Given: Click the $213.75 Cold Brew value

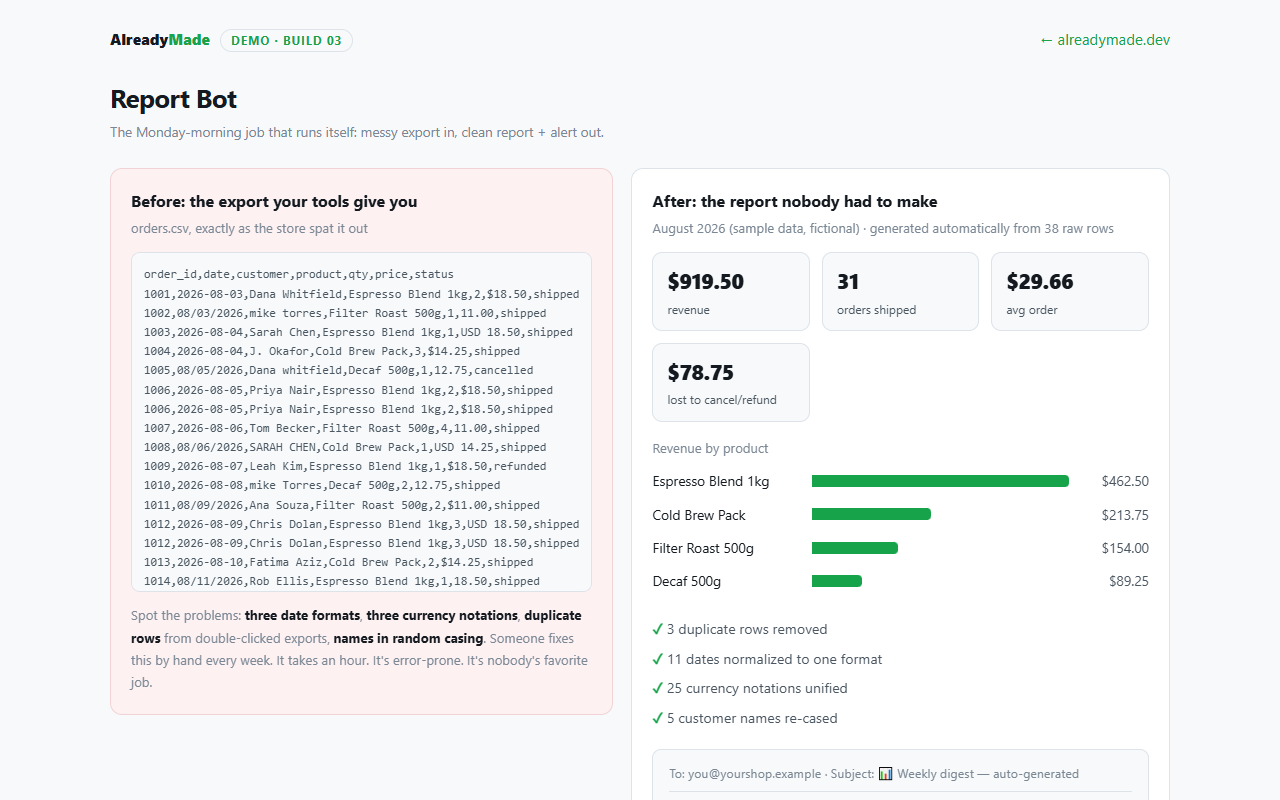Looking at the screenshot, I should 1125,515.
